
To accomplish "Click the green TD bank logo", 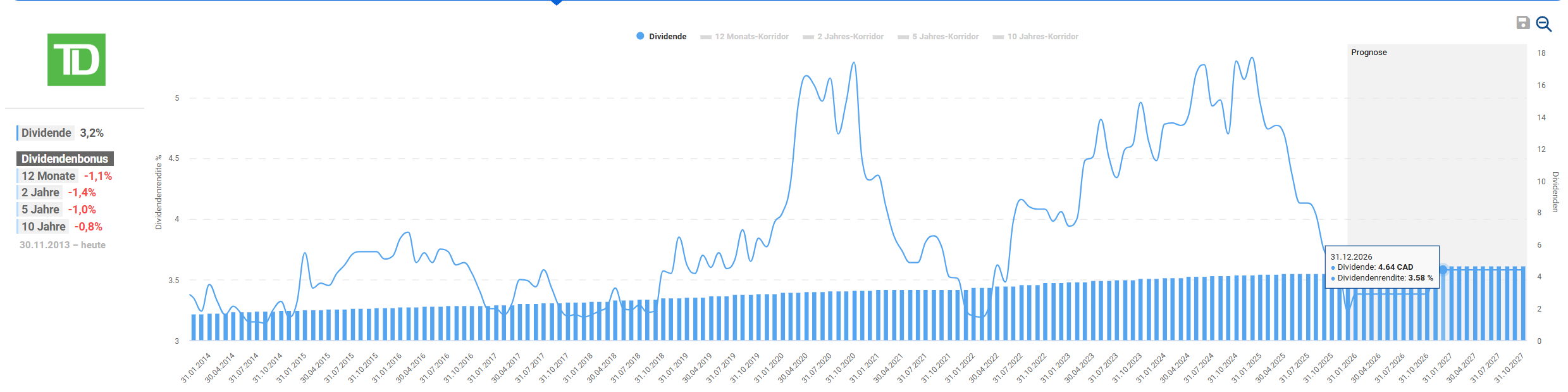I will pyautogui.click(x=77, y=60).
